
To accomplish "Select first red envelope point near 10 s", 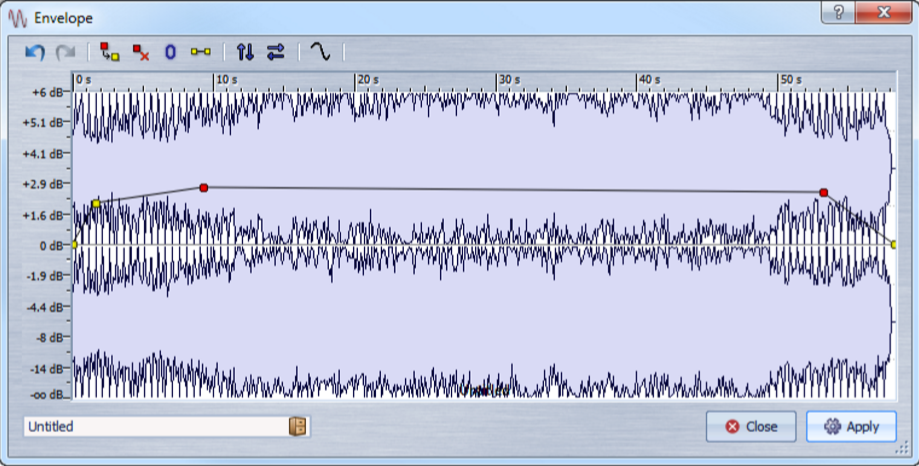I will (203, 188).
